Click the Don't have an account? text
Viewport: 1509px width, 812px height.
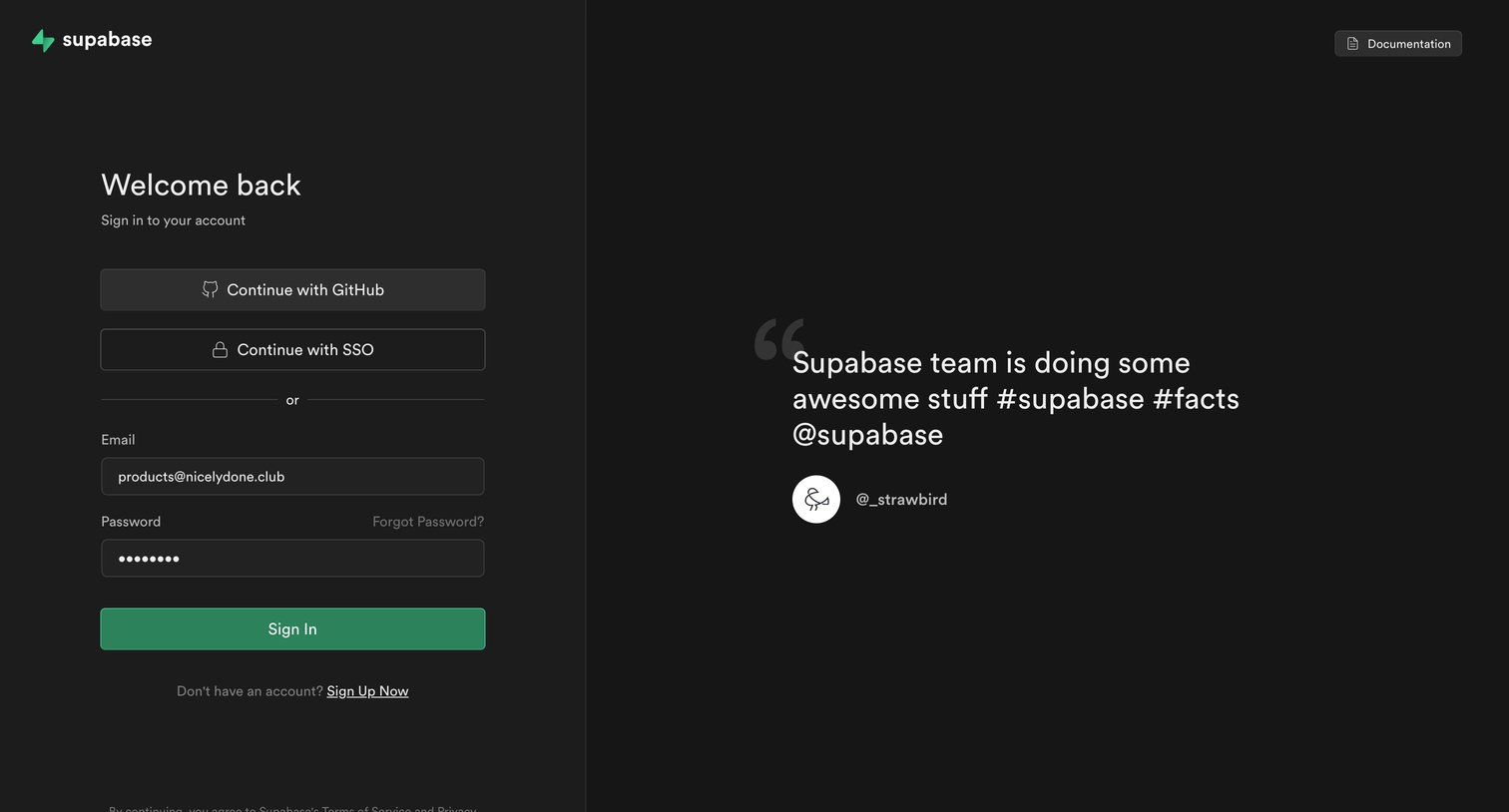pyautogui.click(x=250, y=691)
